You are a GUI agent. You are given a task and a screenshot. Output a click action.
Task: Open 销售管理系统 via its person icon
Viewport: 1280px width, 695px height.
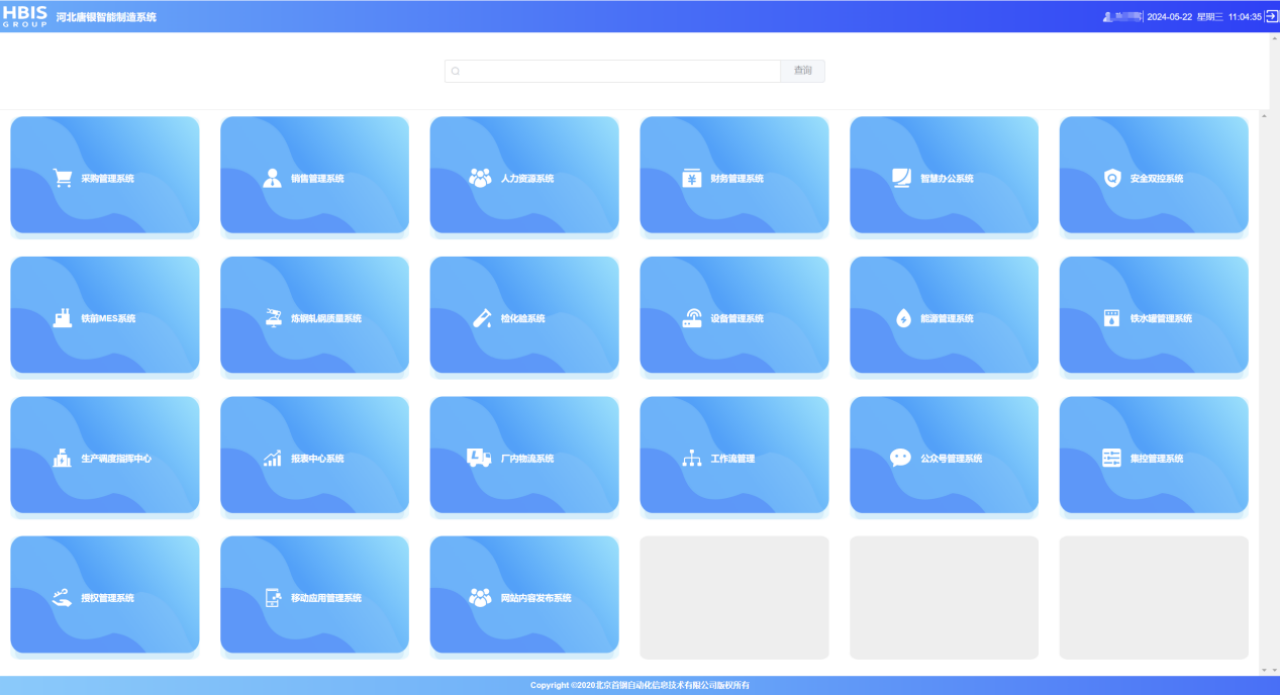click(272, 178)
